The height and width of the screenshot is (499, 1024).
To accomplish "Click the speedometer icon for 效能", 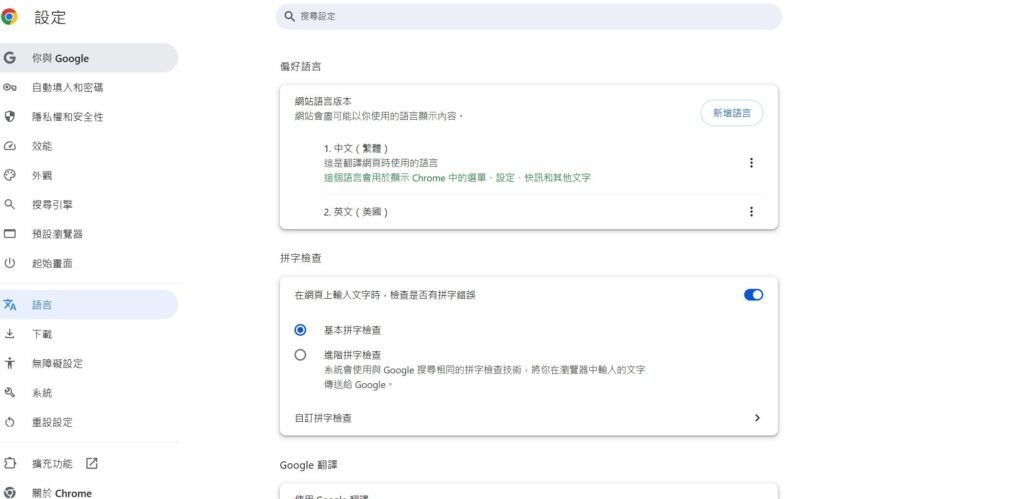I will [9, 146].
